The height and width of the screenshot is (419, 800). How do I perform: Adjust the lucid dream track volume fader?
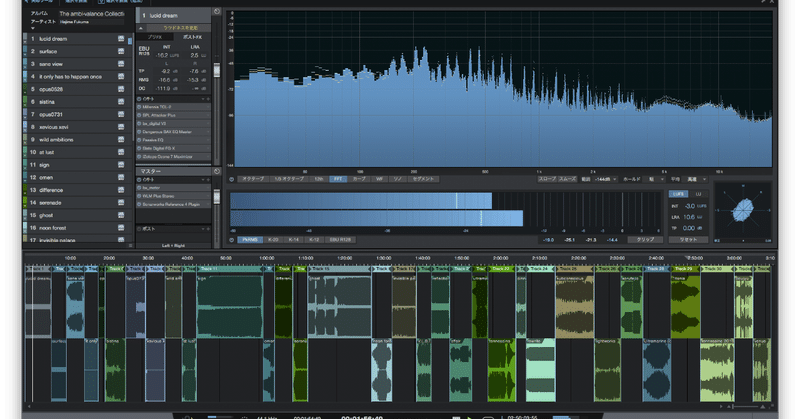217,70
